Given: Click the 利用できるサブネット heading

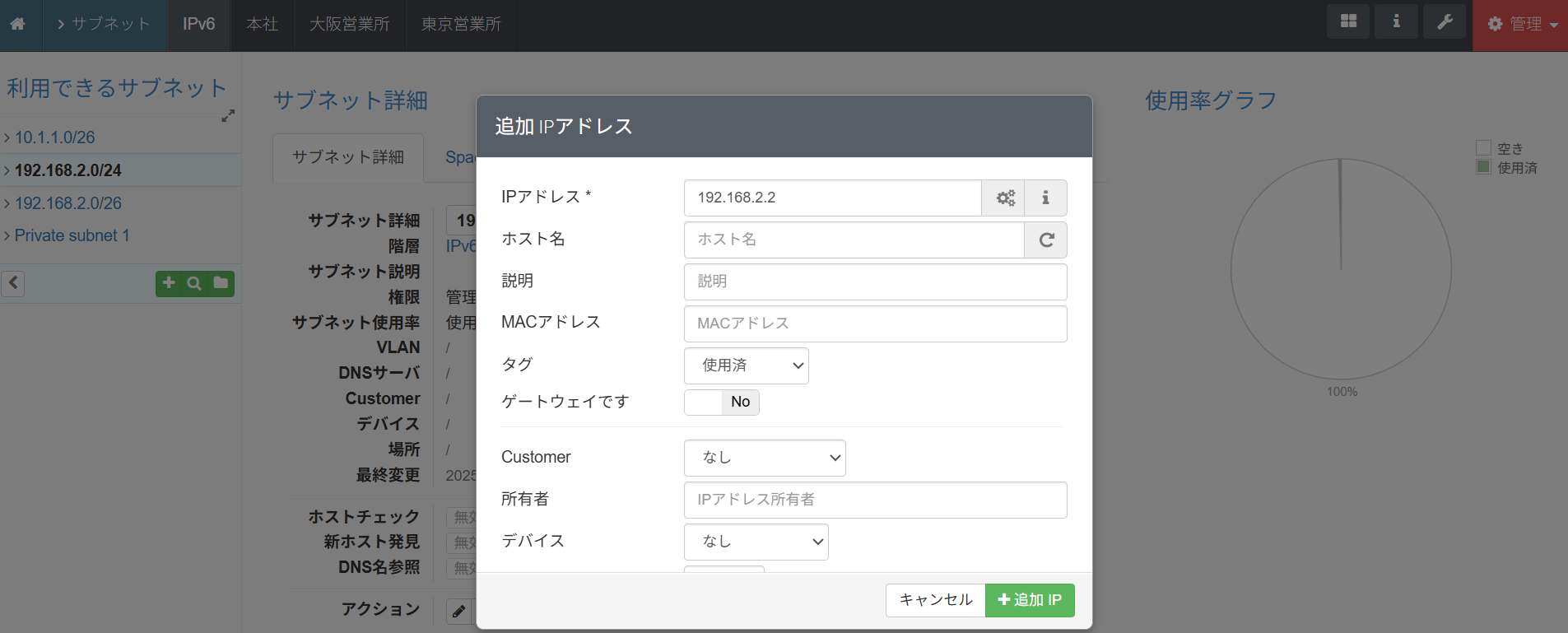Looking at the screenshot, I should point(117,88).
